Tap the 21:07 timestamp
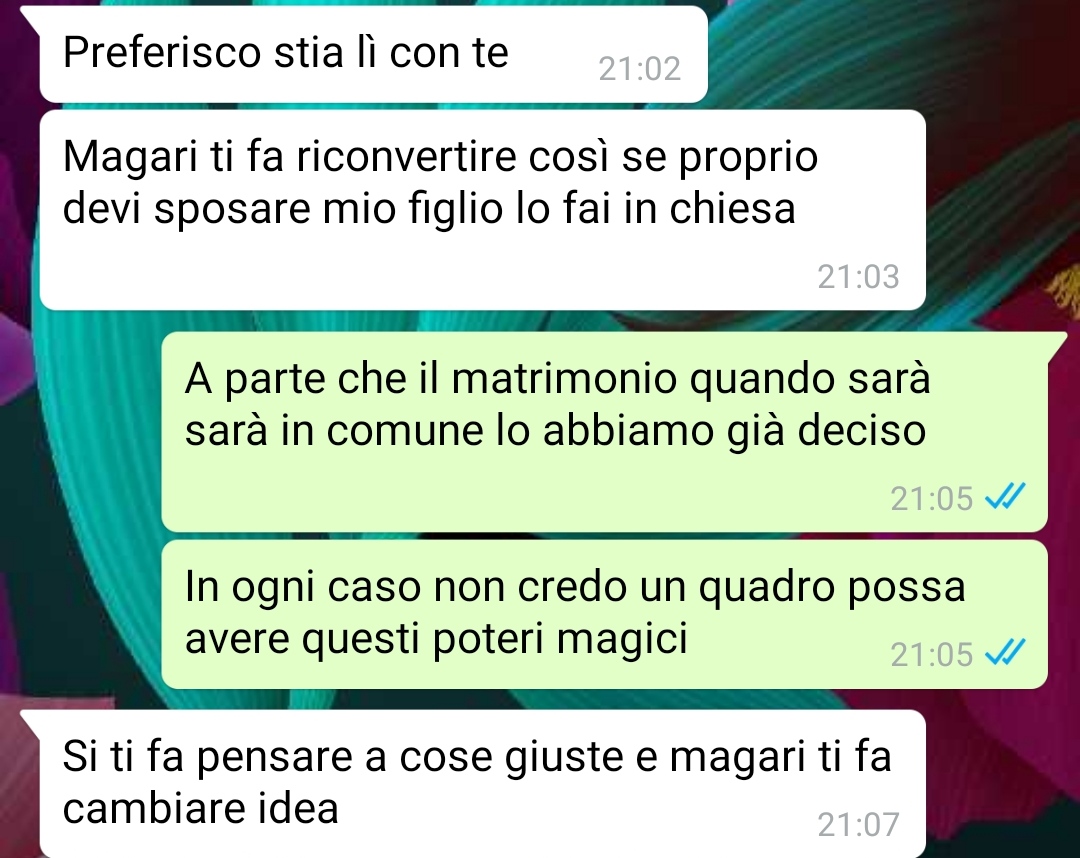The image size is (1080, 858). (x=858, y=825)
